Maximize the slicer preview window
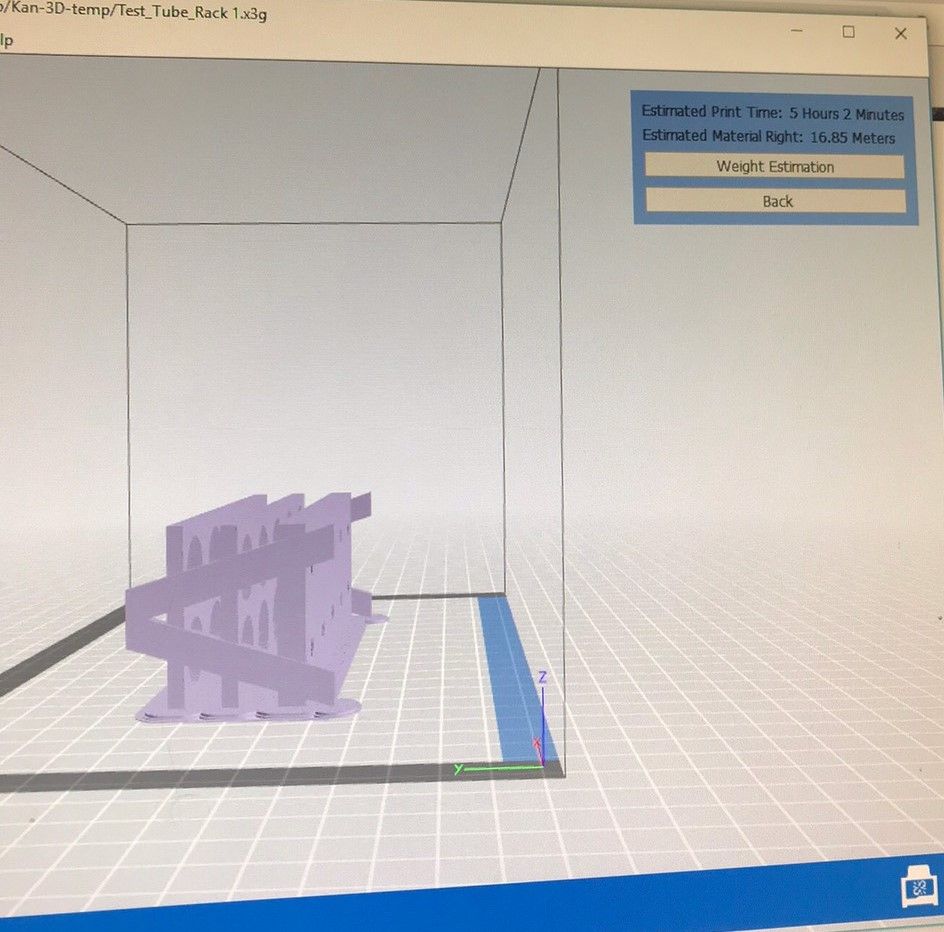Image resolution: width=944 pixels, height=932 pixels. point(848,32)
